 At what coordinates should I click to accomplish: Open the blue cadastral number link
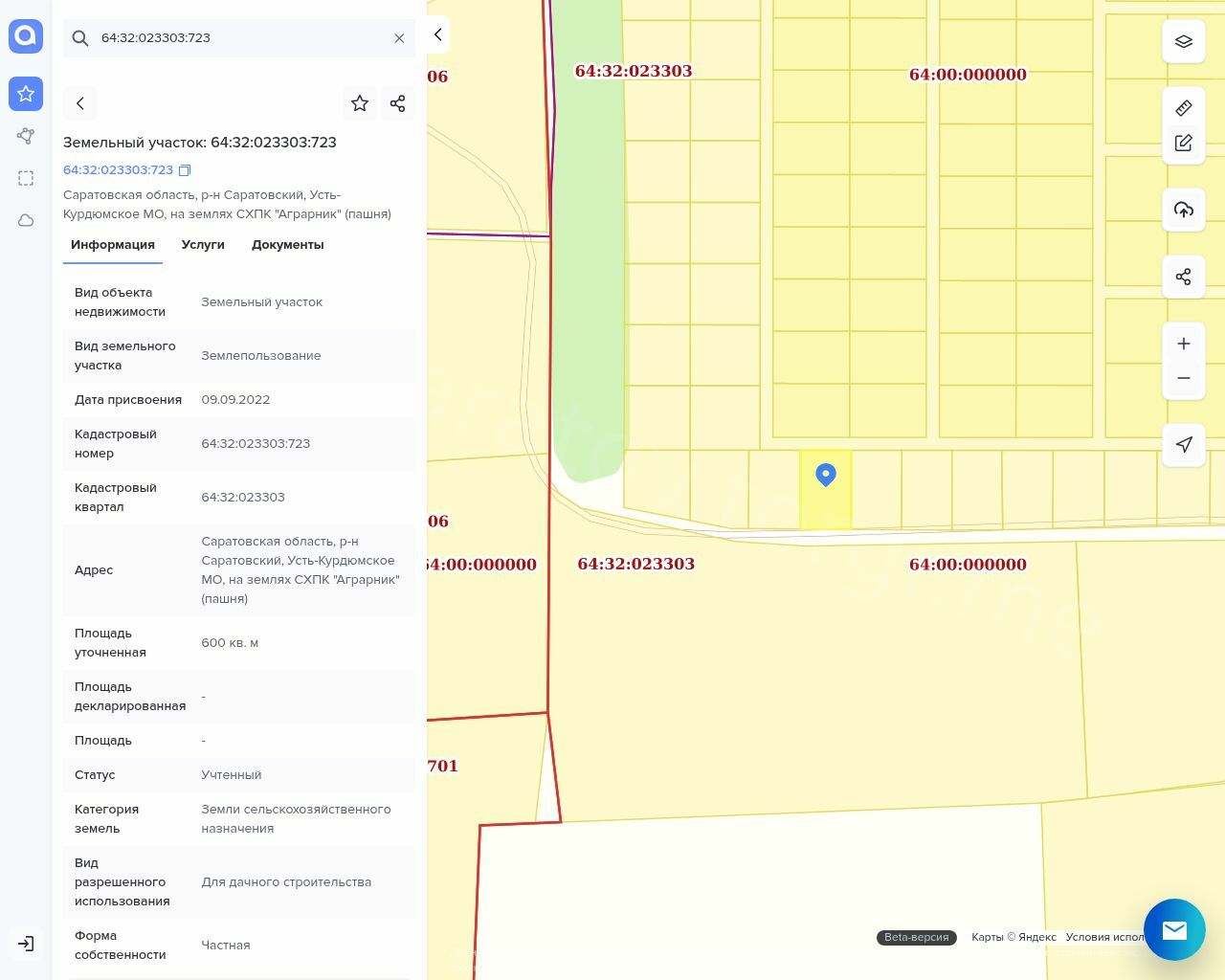coord(118,170)
